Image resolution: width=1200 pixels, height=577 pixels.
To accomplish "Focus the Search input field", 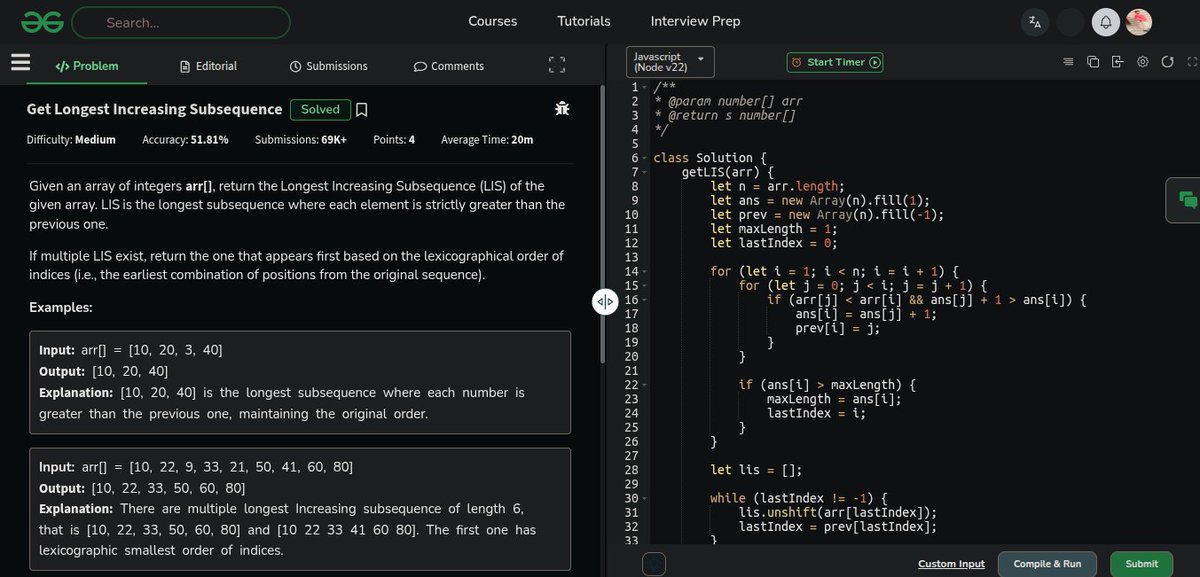I will point(181,22).
